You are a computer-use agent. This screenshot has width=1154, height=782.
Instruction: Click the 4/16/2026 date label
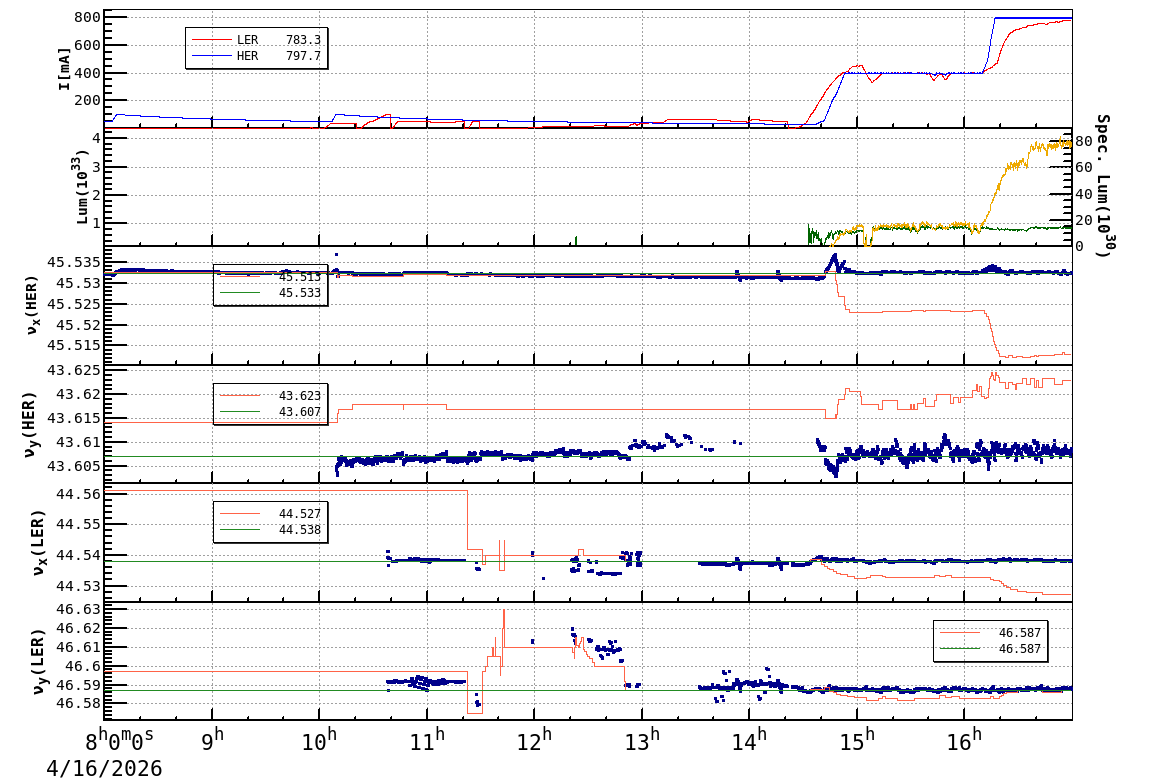tap(105, 769)
